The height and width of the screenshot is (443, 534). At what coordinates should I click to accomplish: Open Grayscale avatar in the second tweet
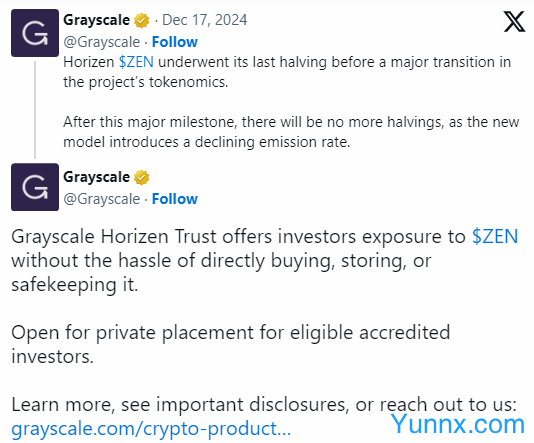pos(35,187)
